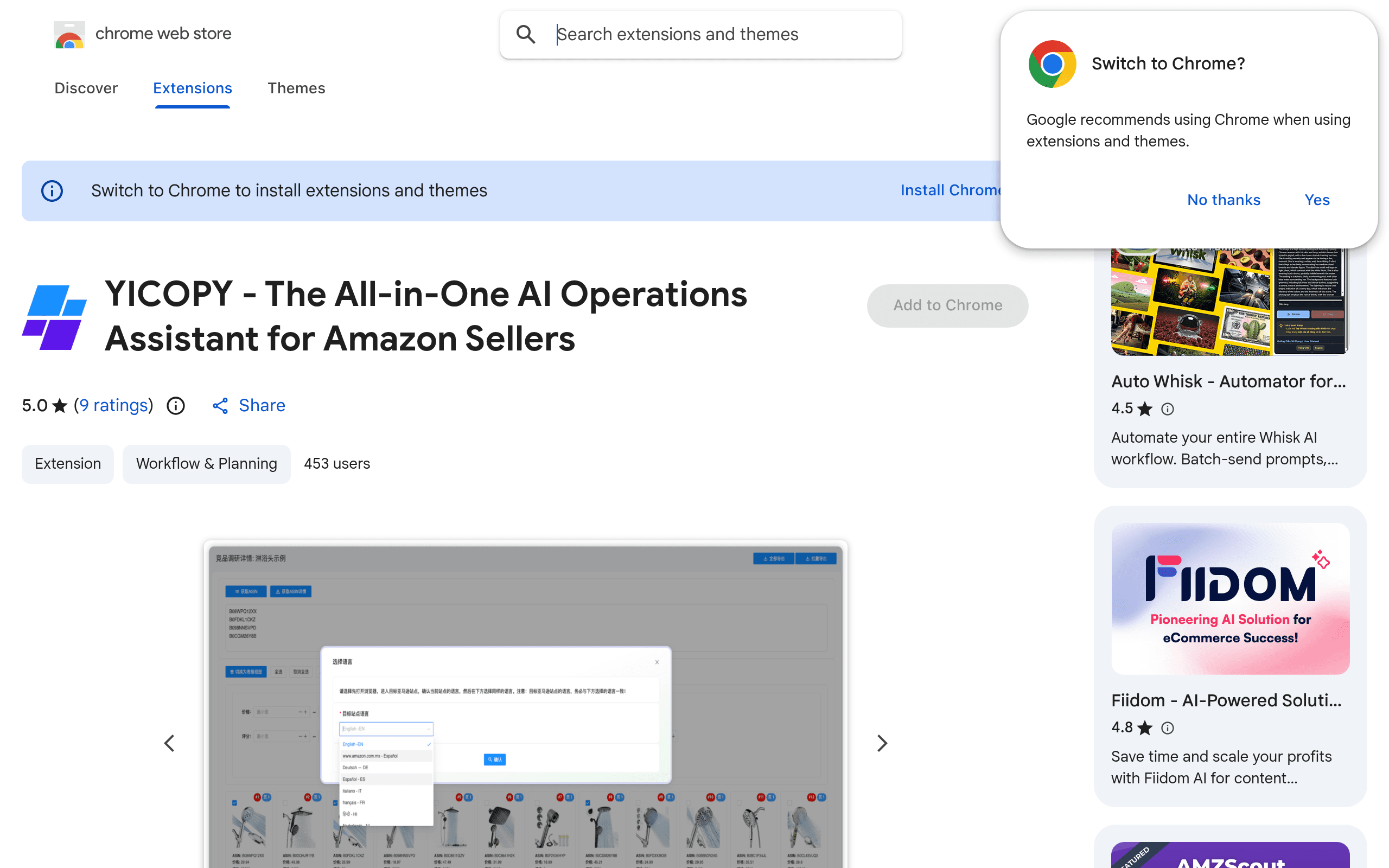The image size is (1389, 868).
Task: Click the Extension chip
Action: [68, 464]
